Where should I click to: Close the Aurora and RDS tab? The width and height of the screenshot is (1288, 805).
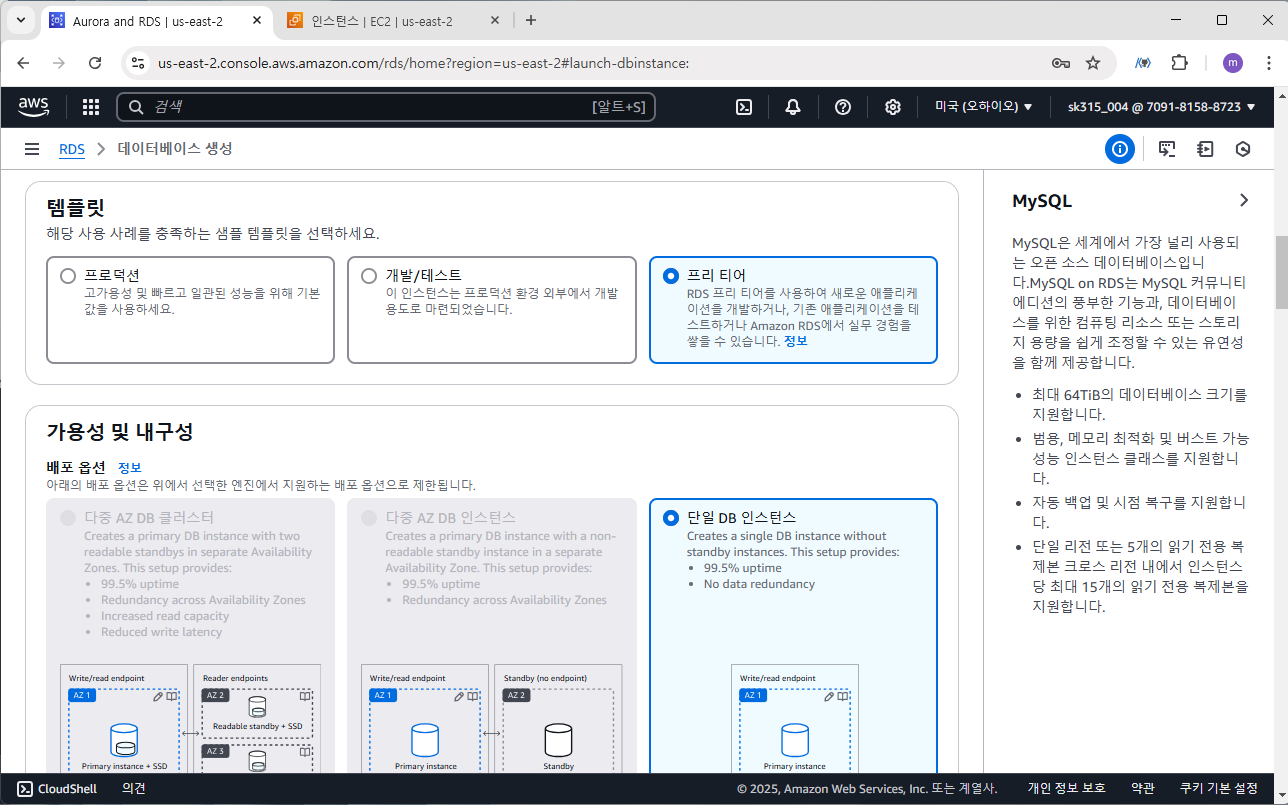[258, 21]
